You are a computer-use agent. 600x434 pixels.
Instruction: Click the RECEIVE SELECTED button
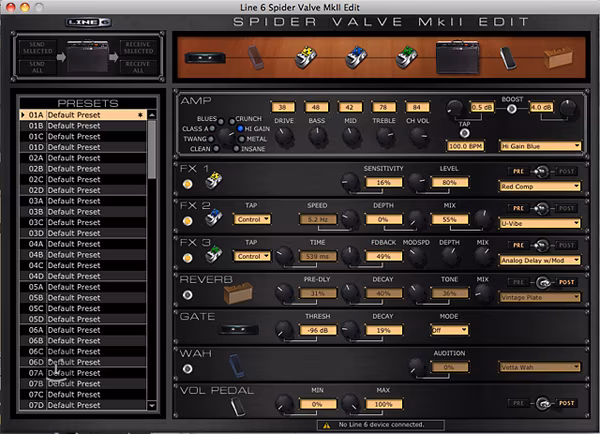click(x=139, y=48)
